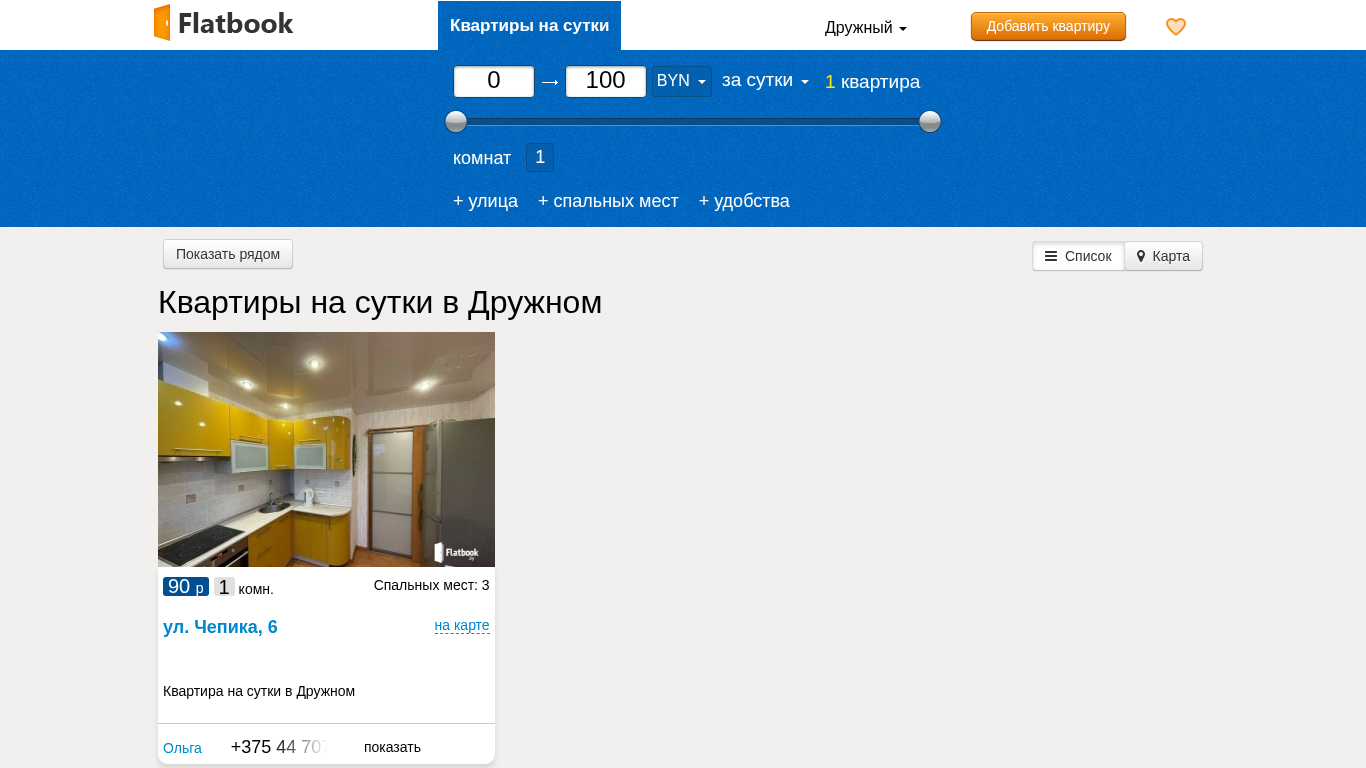This screenshot has width=1366, height=768.
Task: Switch to Список list view
Action: [1078, 256]
